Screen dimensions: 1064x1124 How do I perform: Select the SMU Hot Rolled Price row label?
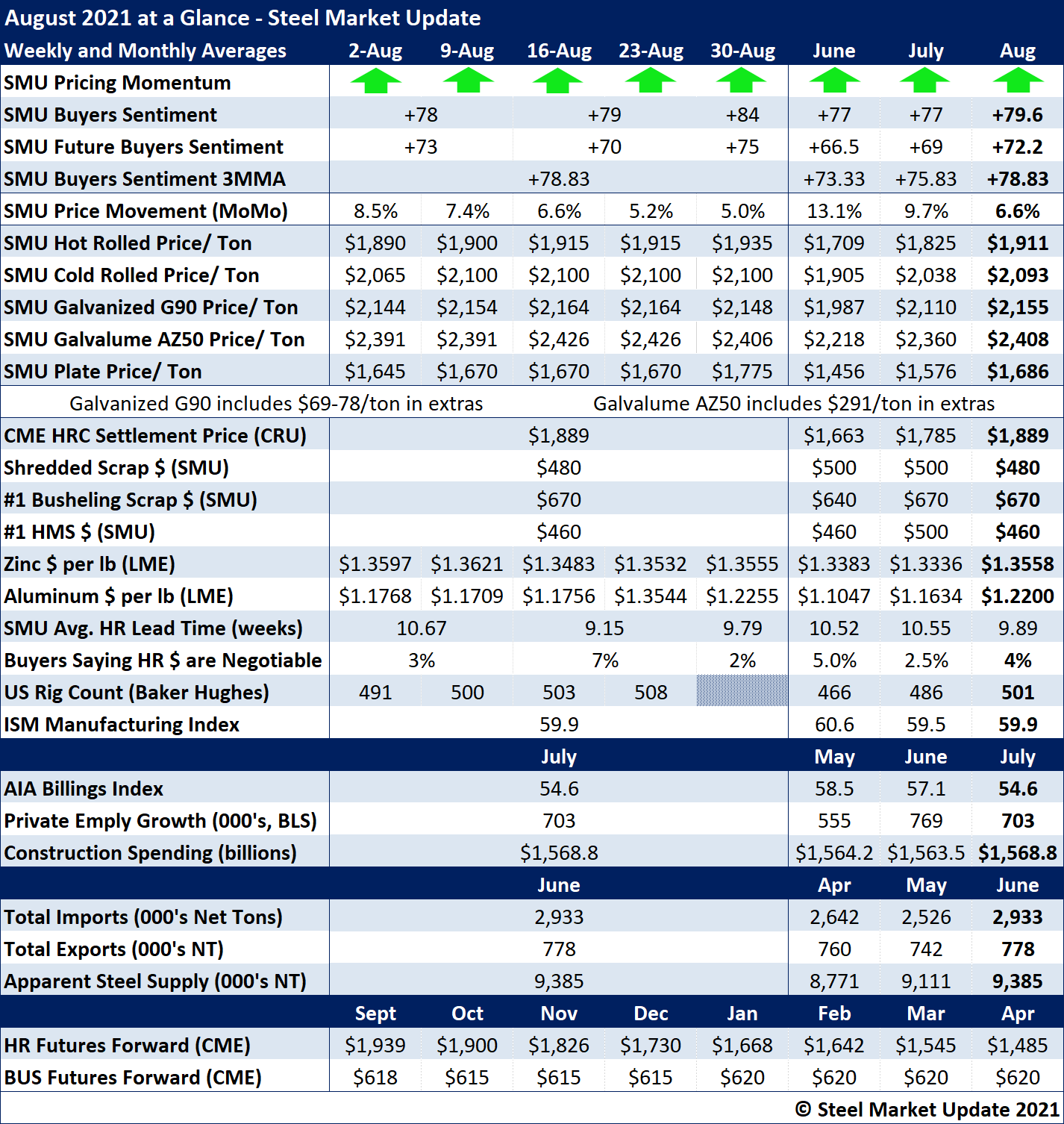pyautogui.click(x=128, y=243)
